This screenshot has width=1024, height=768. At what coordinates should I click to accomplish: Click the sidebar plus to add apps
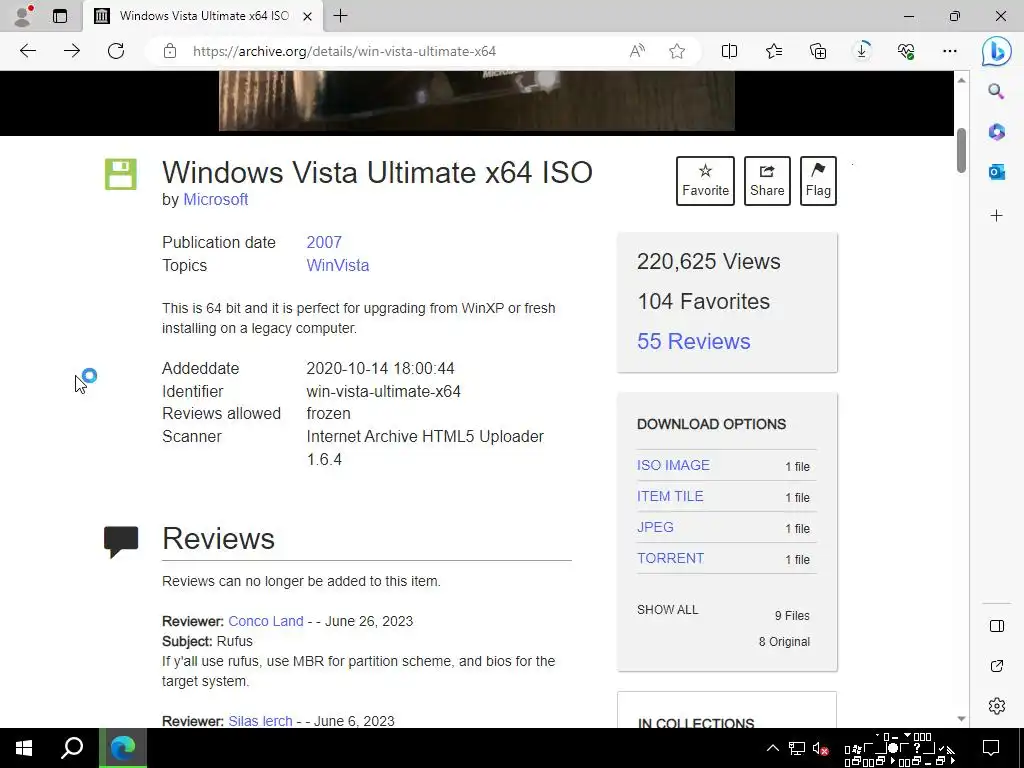point(996,216)
